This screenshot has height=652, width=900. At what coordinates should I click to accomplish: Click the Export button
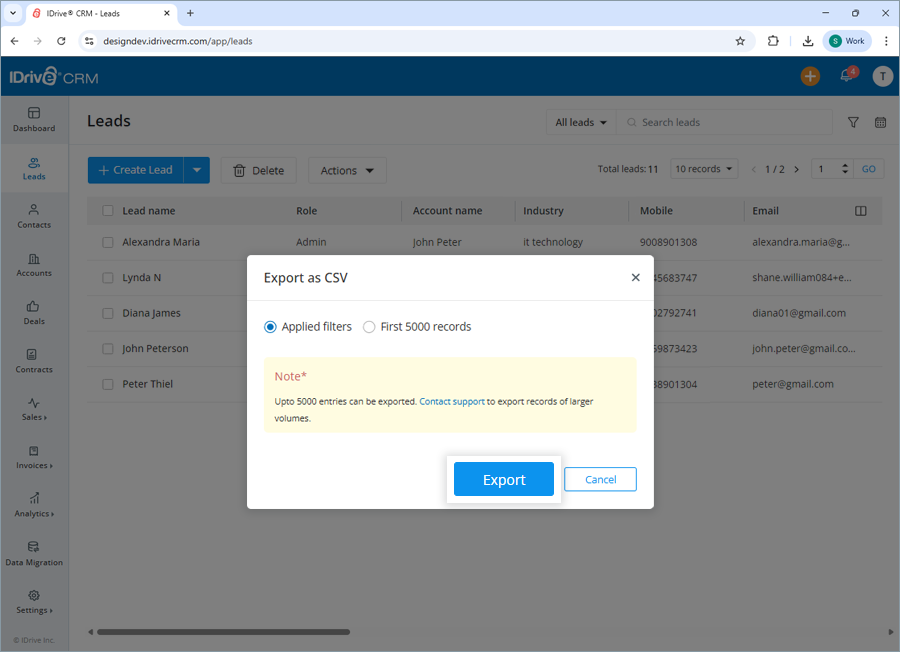point(504,479)
